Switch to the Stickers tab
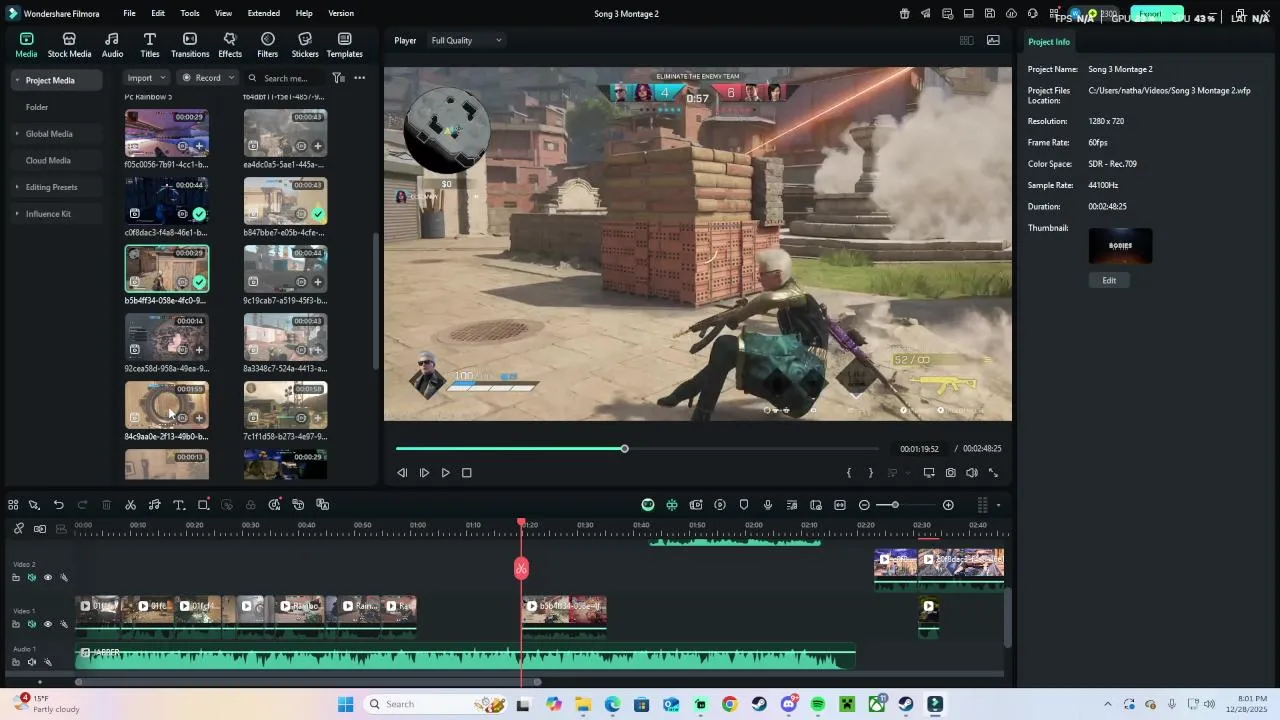Viewport: 1280px width, 720px height. [305, 46]
